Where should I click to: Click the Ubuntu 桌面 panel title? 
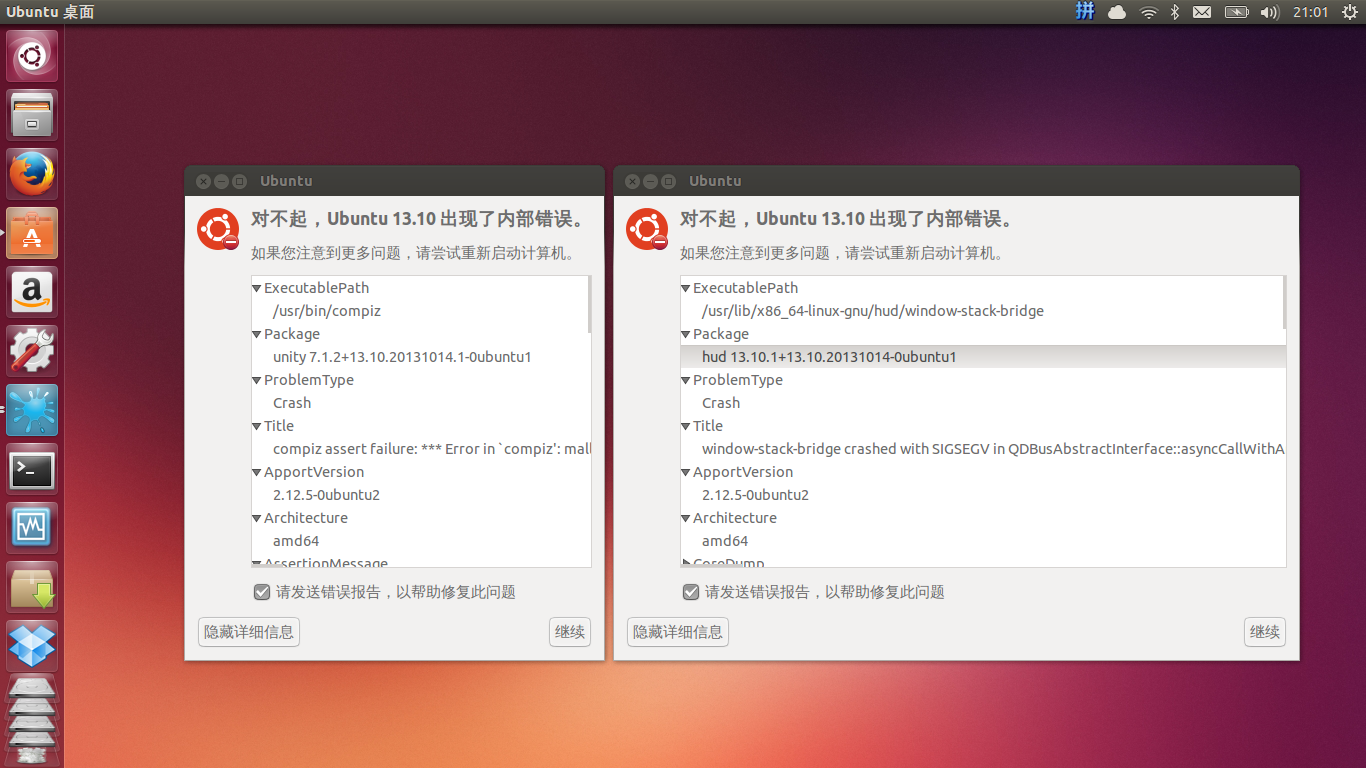(51, 12)
